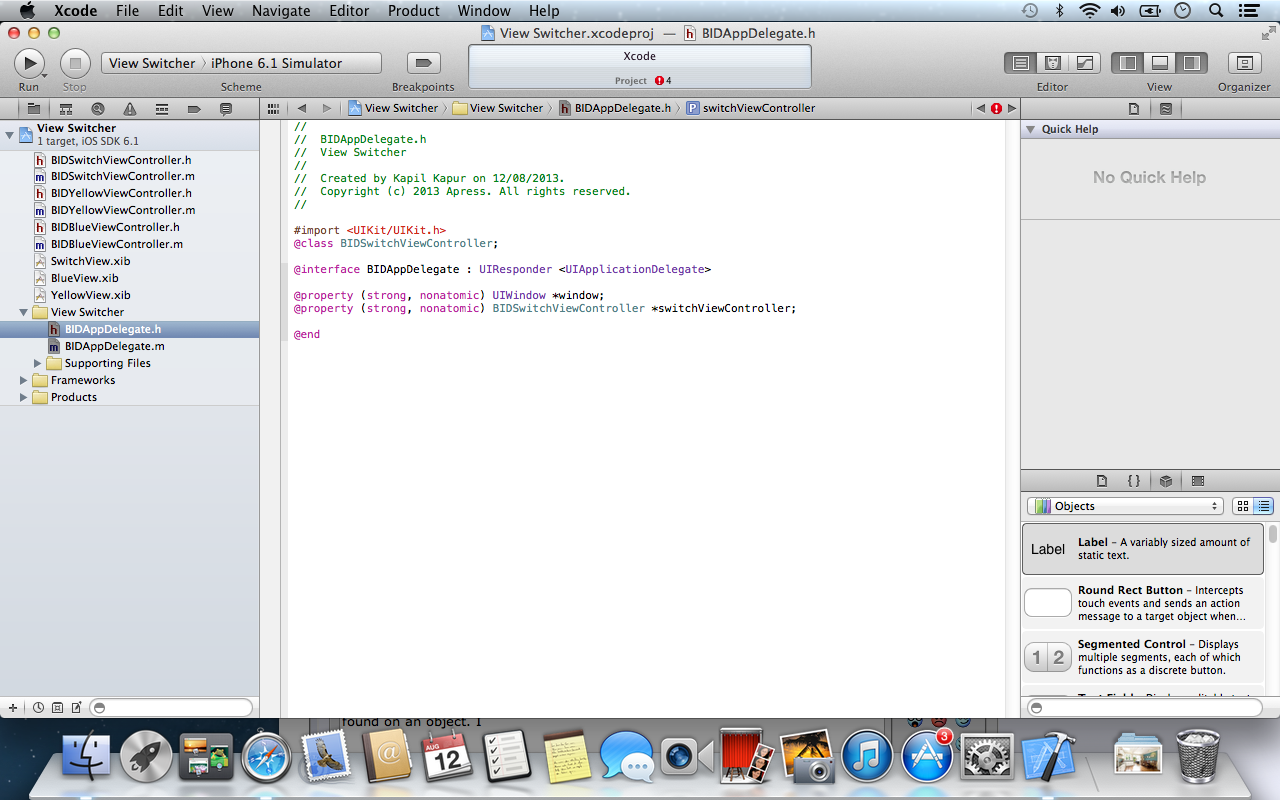Show the Quick Help inspector

pyautogui.click(x=1166, y=108)
